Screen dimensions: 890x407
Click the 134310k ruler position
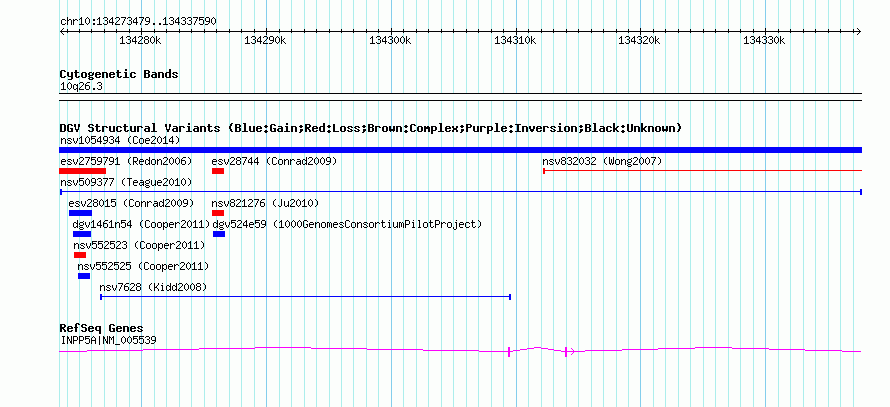[516, 40]
